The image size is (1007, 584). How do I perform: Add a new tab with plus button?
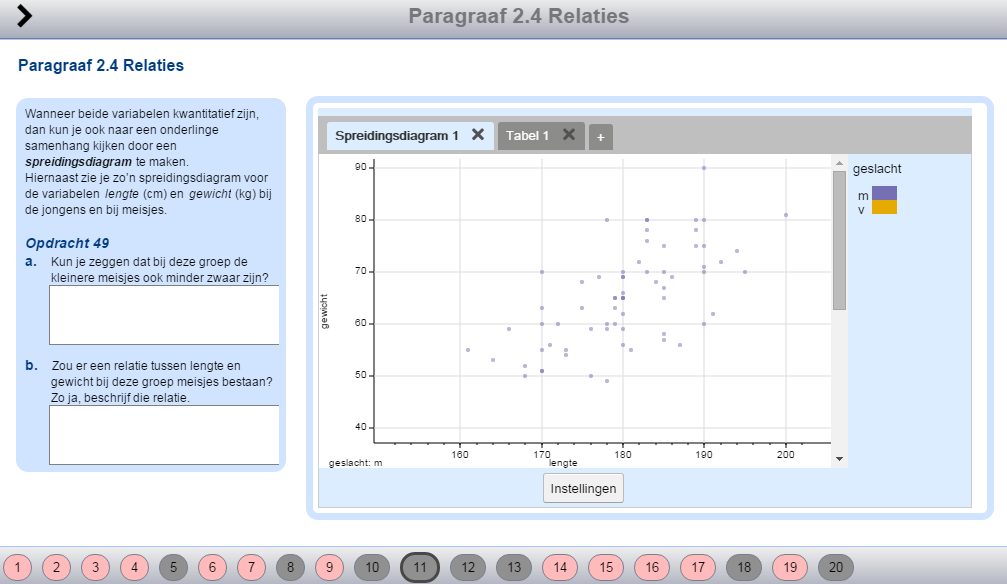(600, 138)
